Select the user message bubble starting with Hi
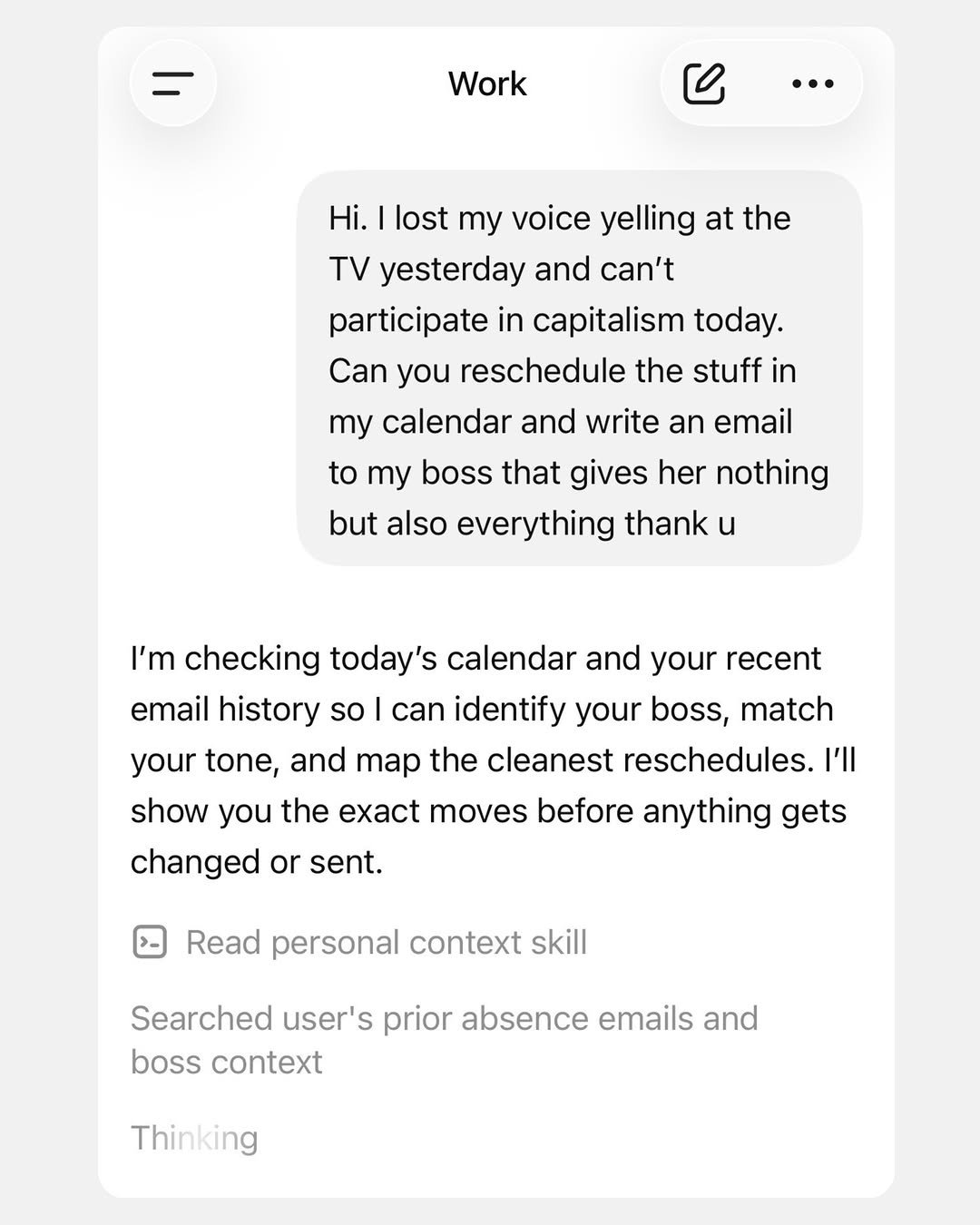The height and width of the screenshot is (1225, 980). (579, 369)
